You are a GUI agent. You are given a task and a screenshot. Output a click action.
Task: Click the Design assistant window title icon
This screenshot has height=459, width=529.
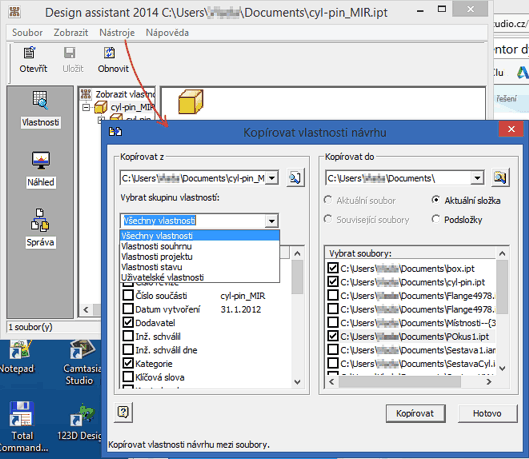(14, 12)
